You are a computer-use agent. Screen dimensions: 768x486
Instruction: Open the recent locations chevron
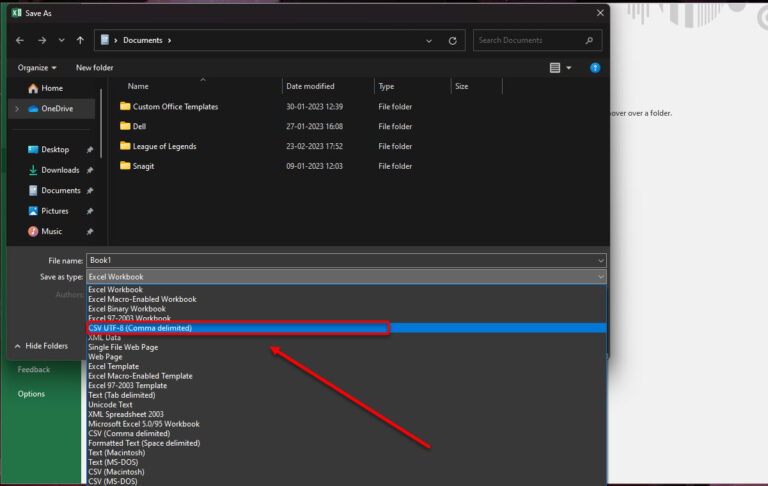coord(61,40)
